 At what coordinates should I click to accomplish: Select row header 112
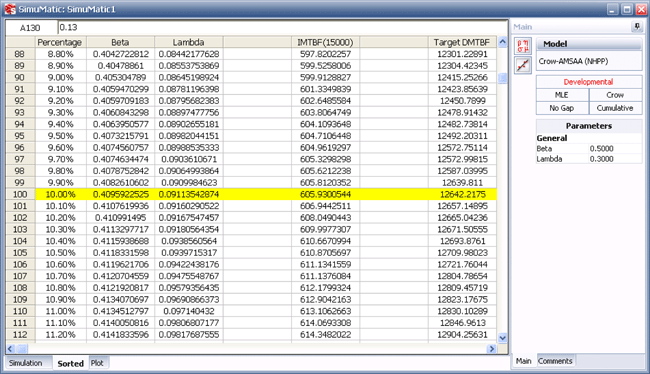tap(20, 334)
